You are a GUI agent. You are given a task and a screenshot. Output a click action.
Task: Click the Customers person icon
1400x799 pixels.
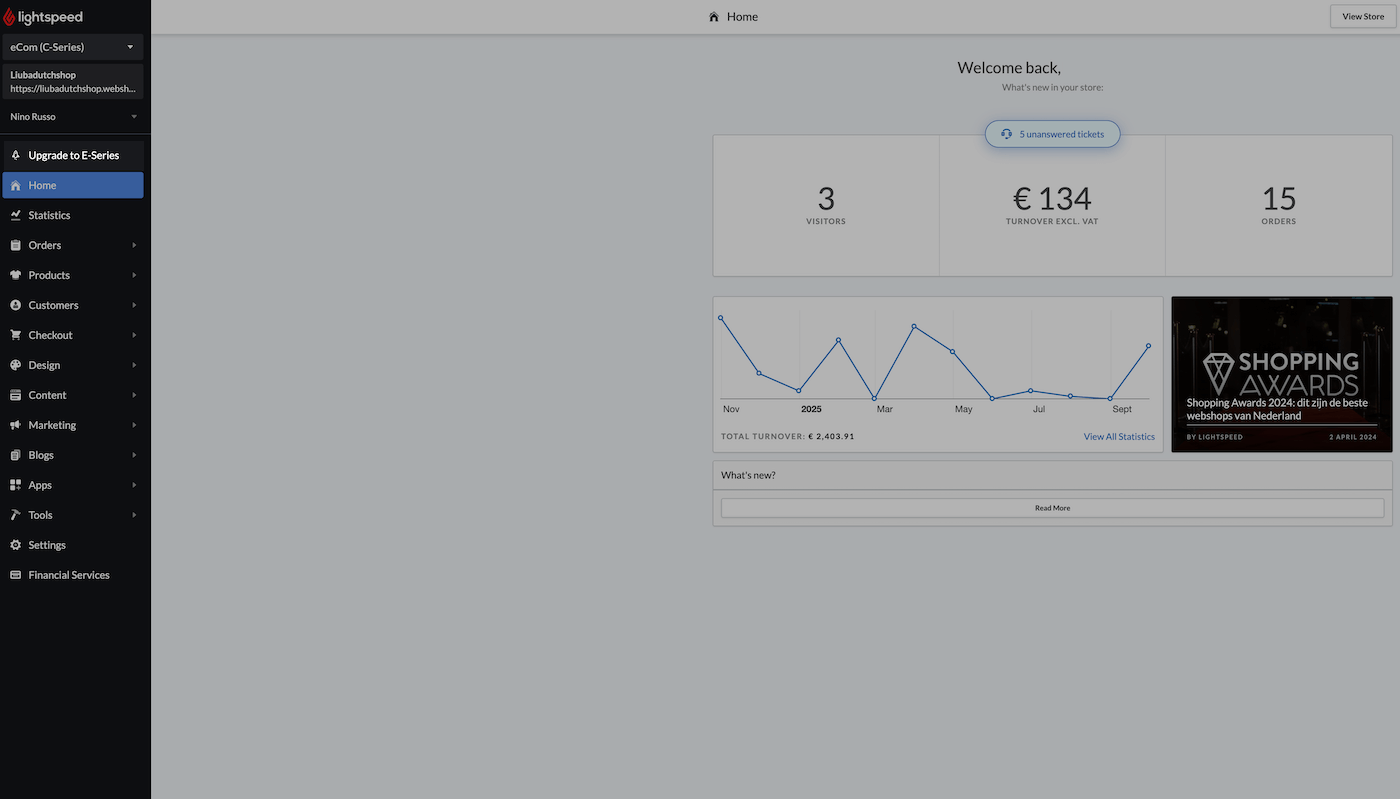(15, 305)
